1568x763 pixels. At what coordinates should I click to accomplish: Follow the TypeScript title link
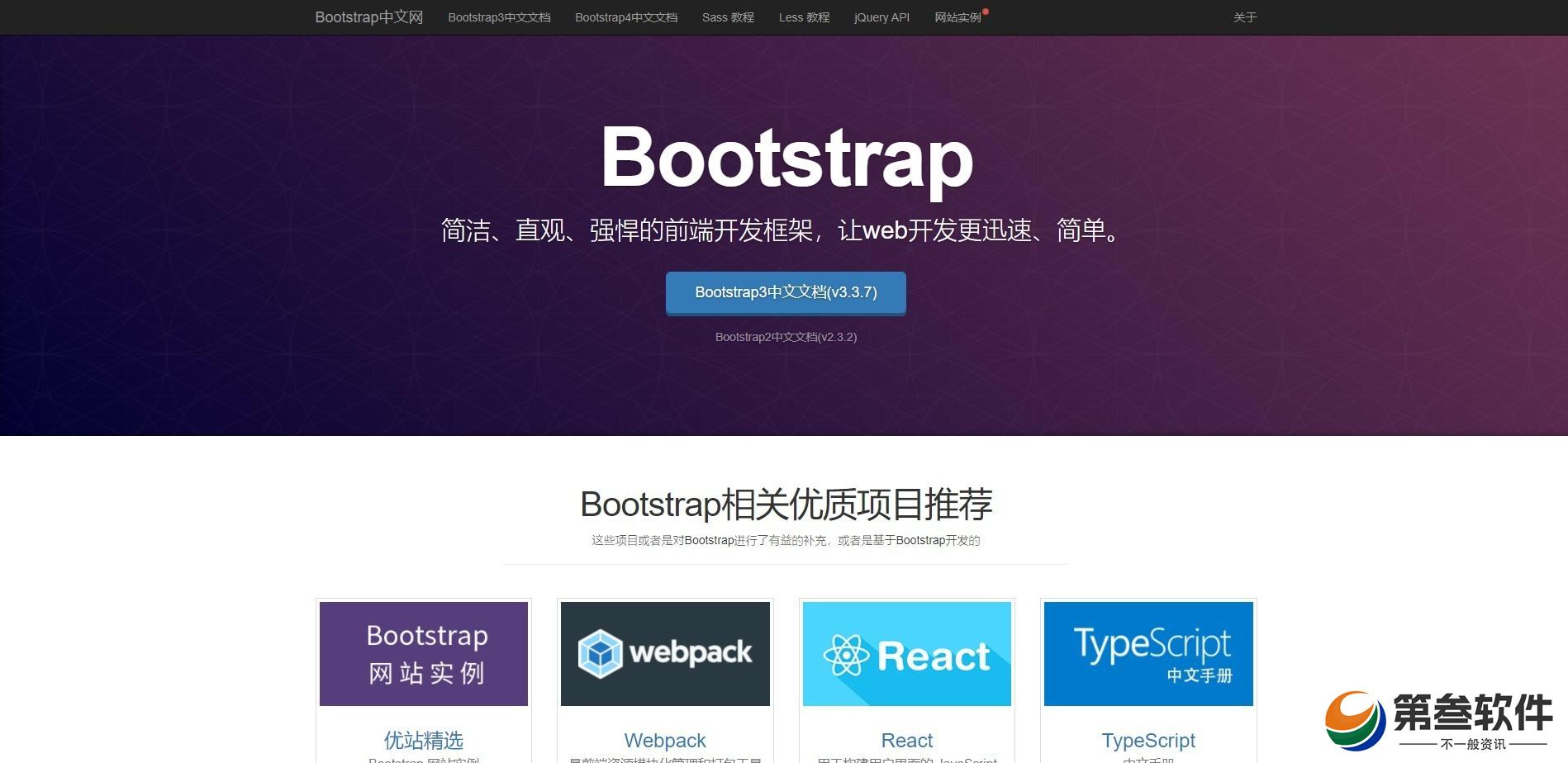[1148, 740]
